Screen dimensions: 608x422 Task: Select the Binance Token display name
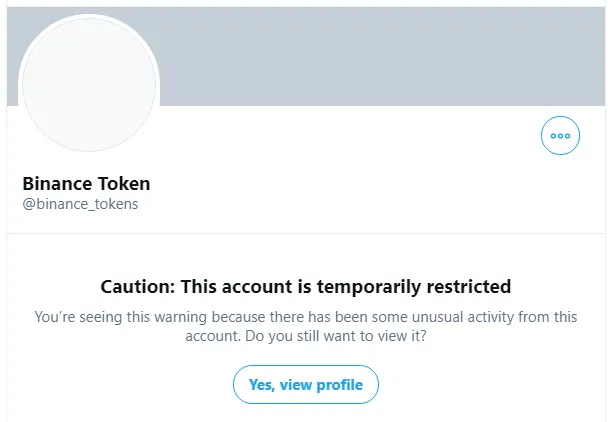(86, 183)
